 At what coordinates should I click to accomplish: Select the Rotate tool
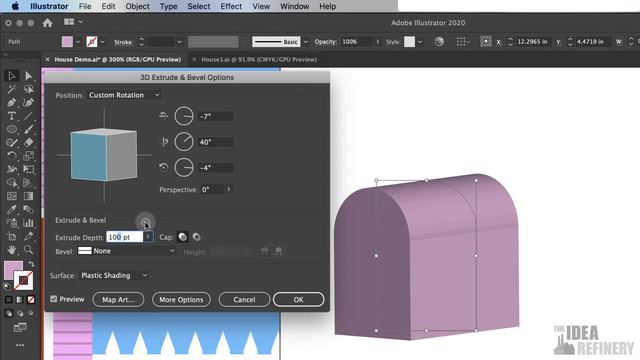pyautogui.click(x=11, y=156)
